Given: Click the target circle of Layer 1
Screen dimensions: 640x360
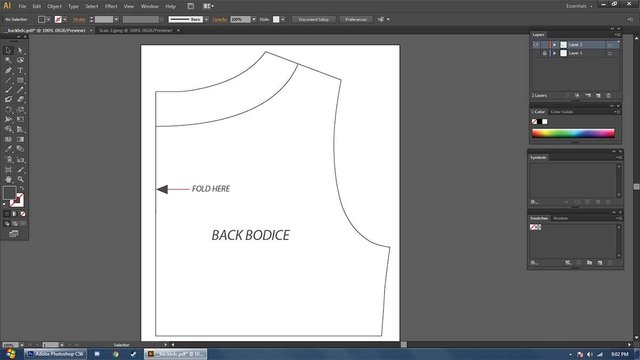Looking at the screenshot, I should (609, 53).
